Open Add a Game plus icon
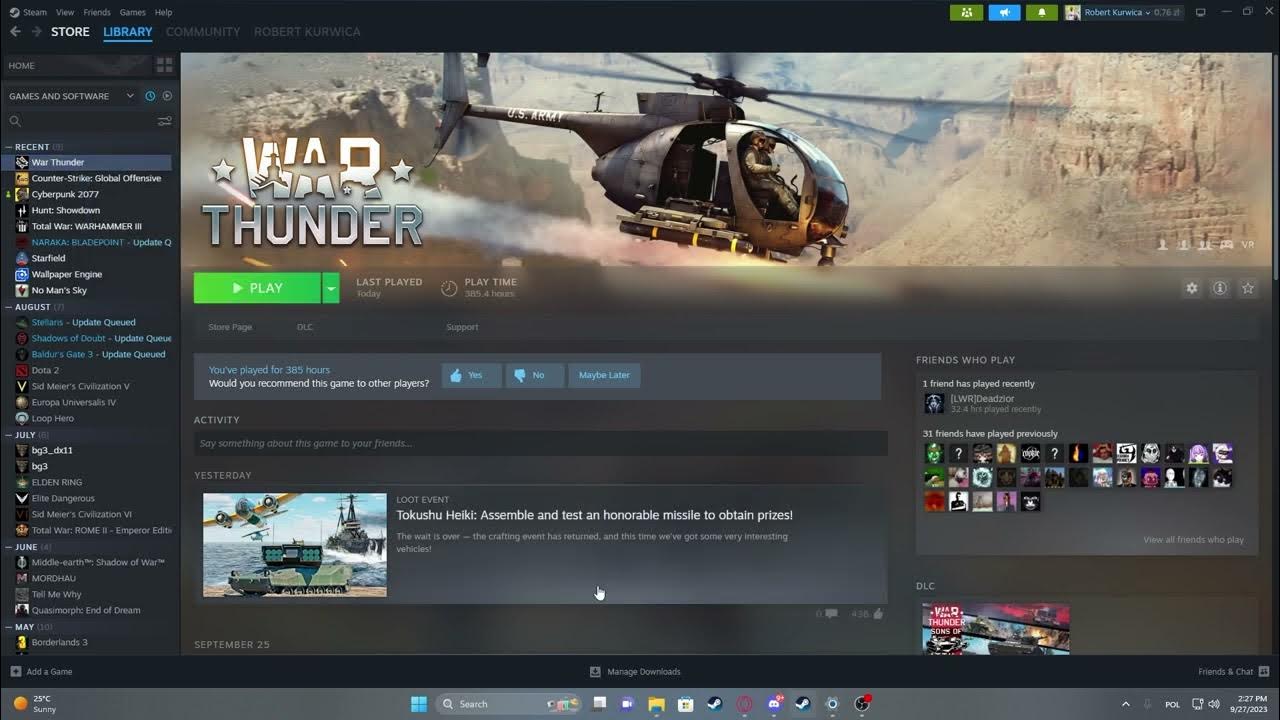This screenshot has height=720, width=1280. [15, 672]
